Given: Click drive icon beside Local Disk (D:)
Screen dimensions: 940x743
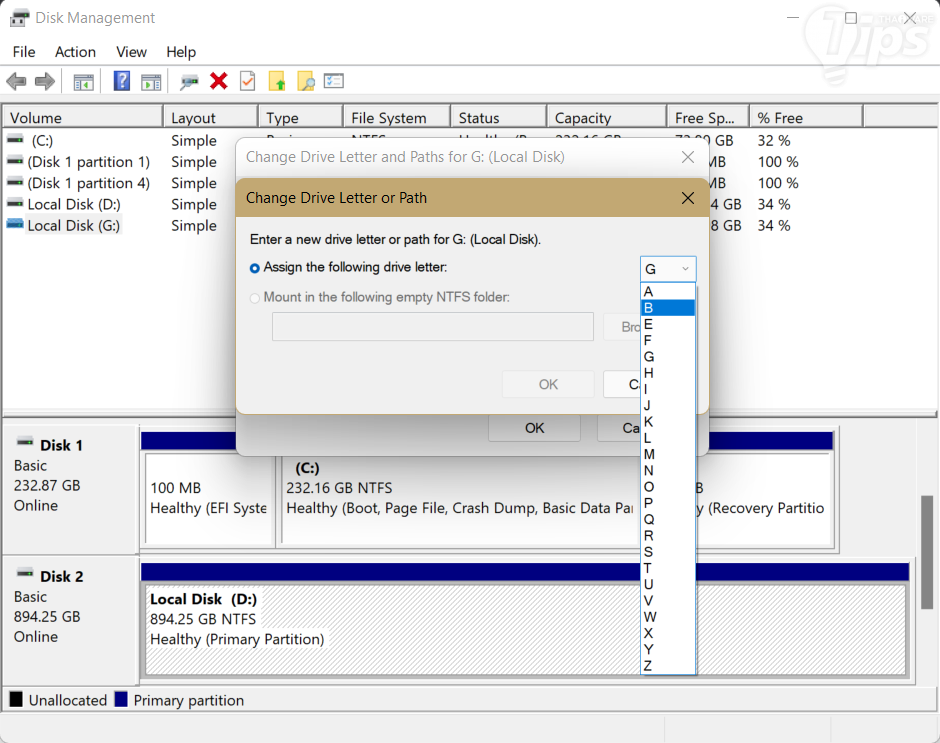Looking at the screenshot, I should tap(15, 203).
